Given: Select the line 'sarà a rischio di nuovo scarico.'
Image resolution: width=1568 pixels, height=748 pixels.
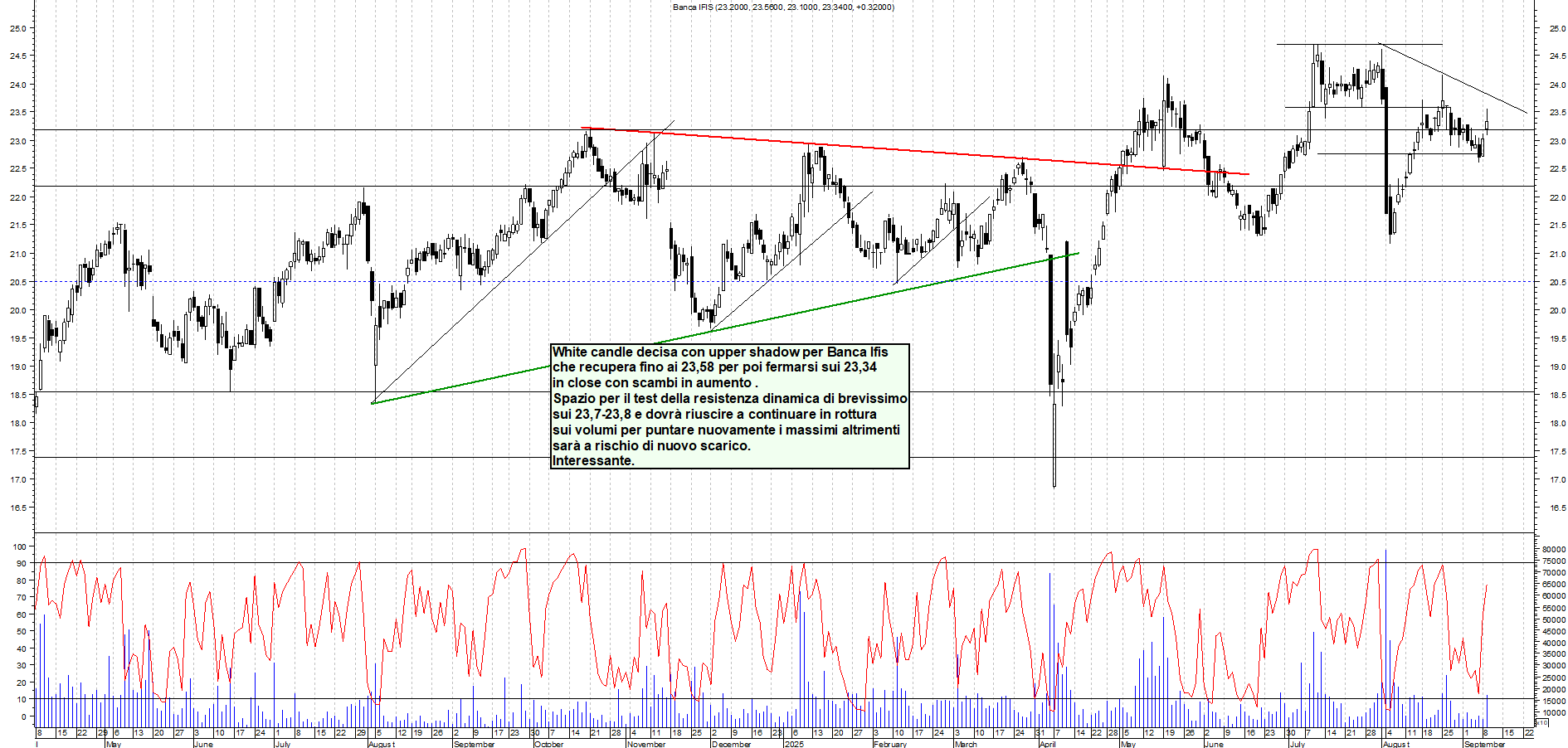Looking at the screenshot, I should (x=651, y=445).
